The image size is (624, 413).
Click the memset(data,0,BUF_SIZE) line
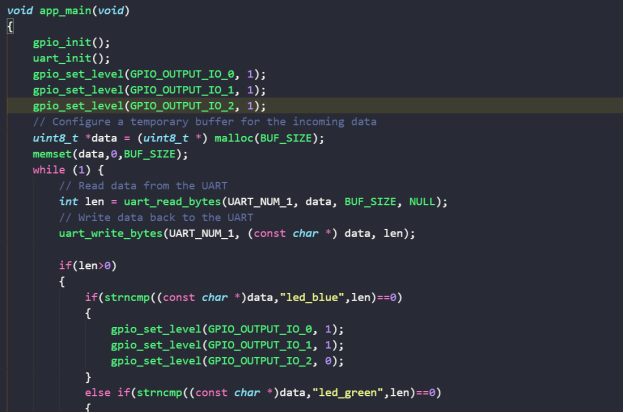pos(110,154)
